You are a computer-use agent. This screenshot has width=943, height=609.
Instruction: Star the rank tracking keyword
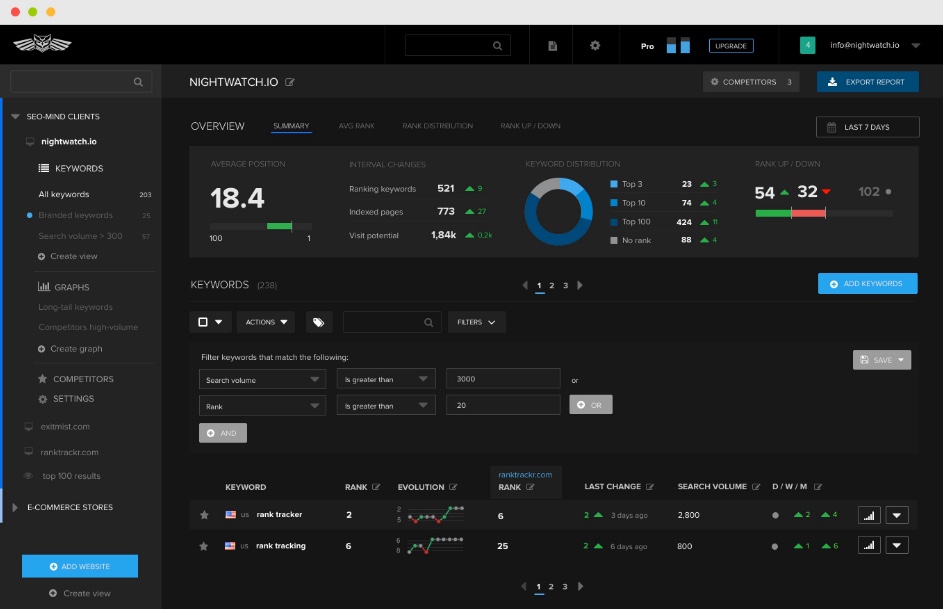coord(204,546)
